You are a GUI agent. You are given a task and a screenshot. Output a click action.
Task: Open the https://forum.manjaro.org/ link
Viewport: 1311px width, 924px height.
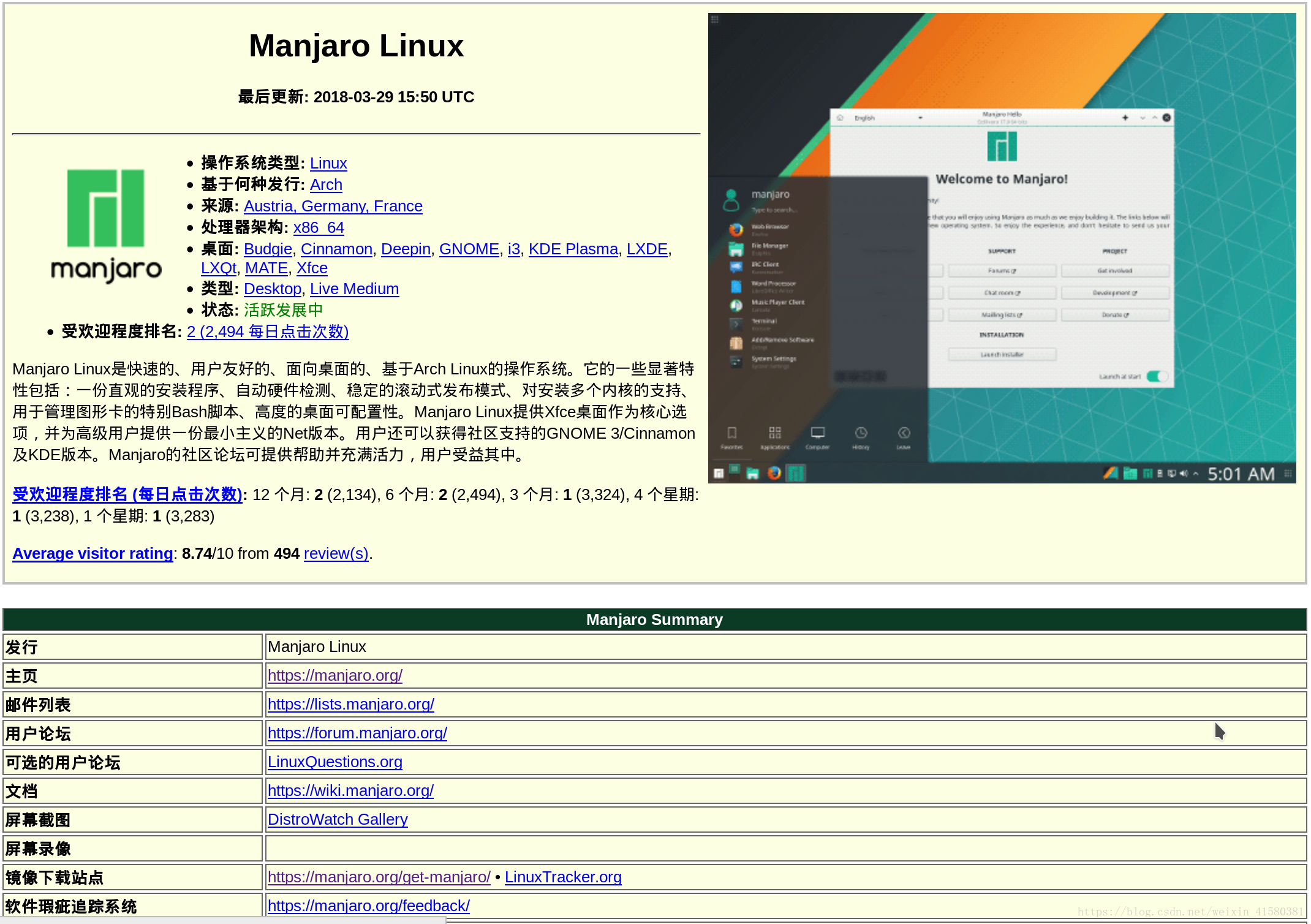click(x=357, y=733)
